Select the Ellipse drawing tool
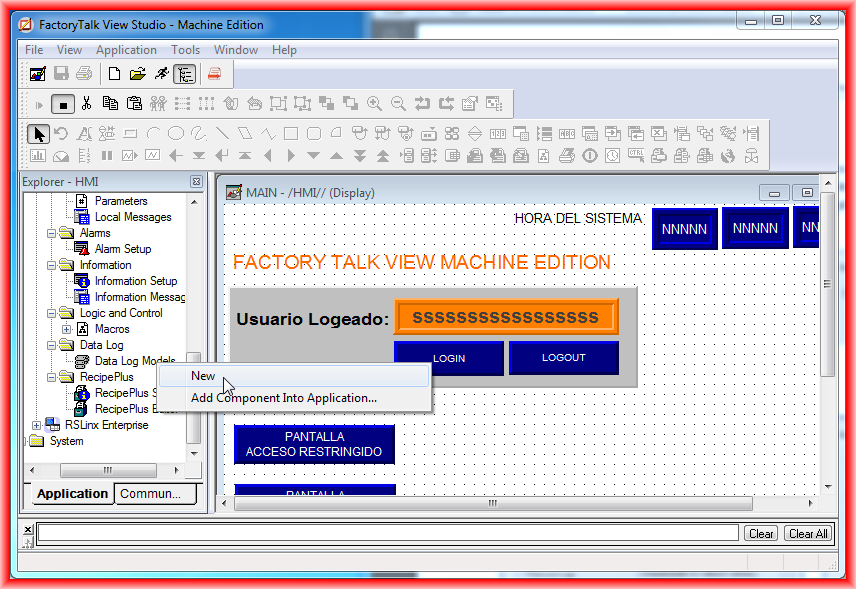This screenshot has width=856, height=589. 176,133
